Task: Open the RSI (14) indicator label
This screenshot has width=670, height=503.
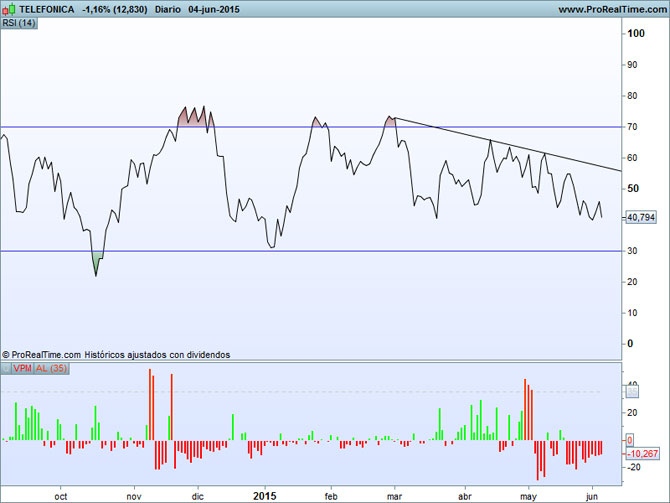Action: tap(19, 23)
